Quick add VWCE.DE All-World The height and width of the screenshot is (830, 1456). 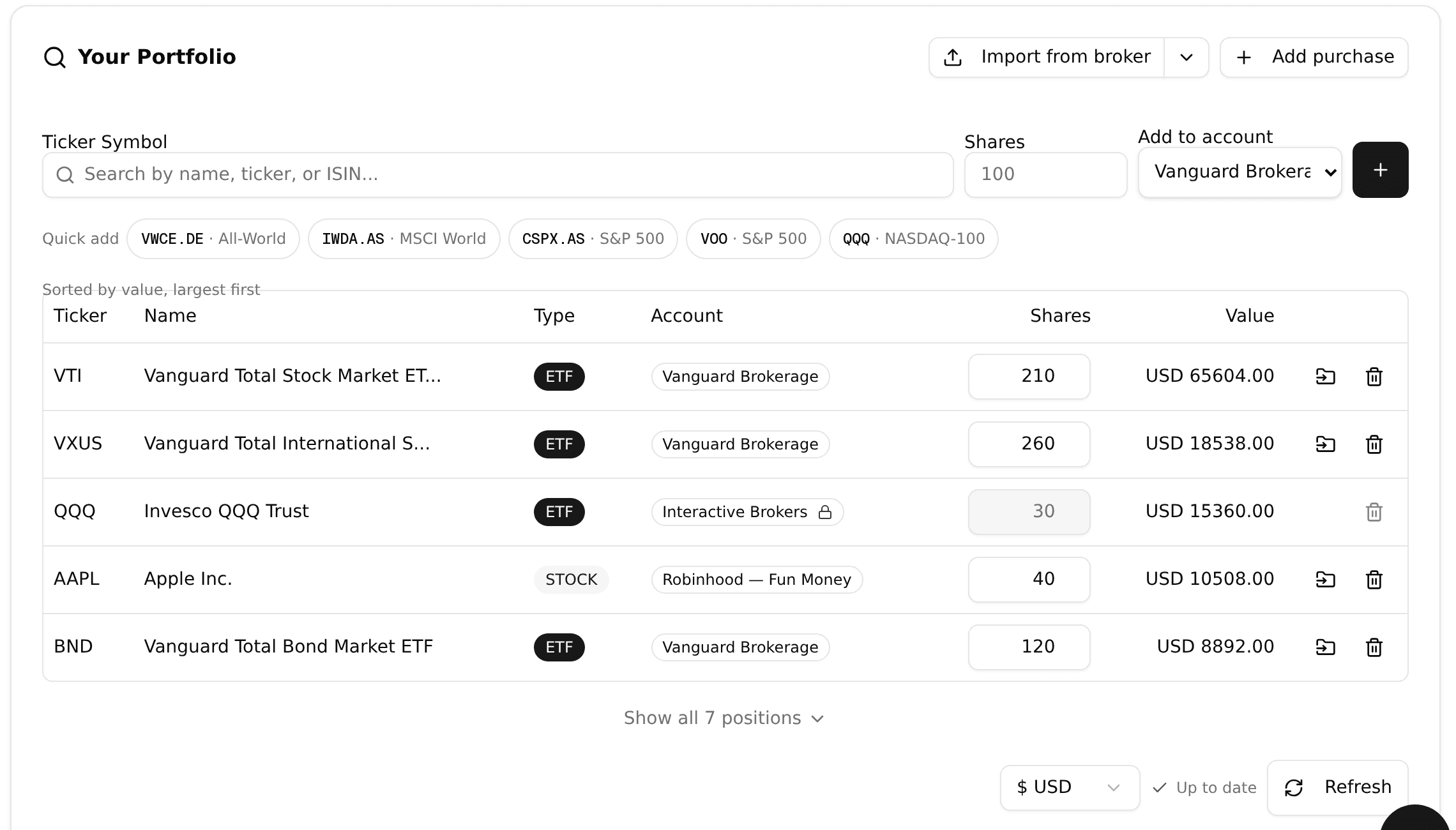pyautogui.click(x=213, y=239)
